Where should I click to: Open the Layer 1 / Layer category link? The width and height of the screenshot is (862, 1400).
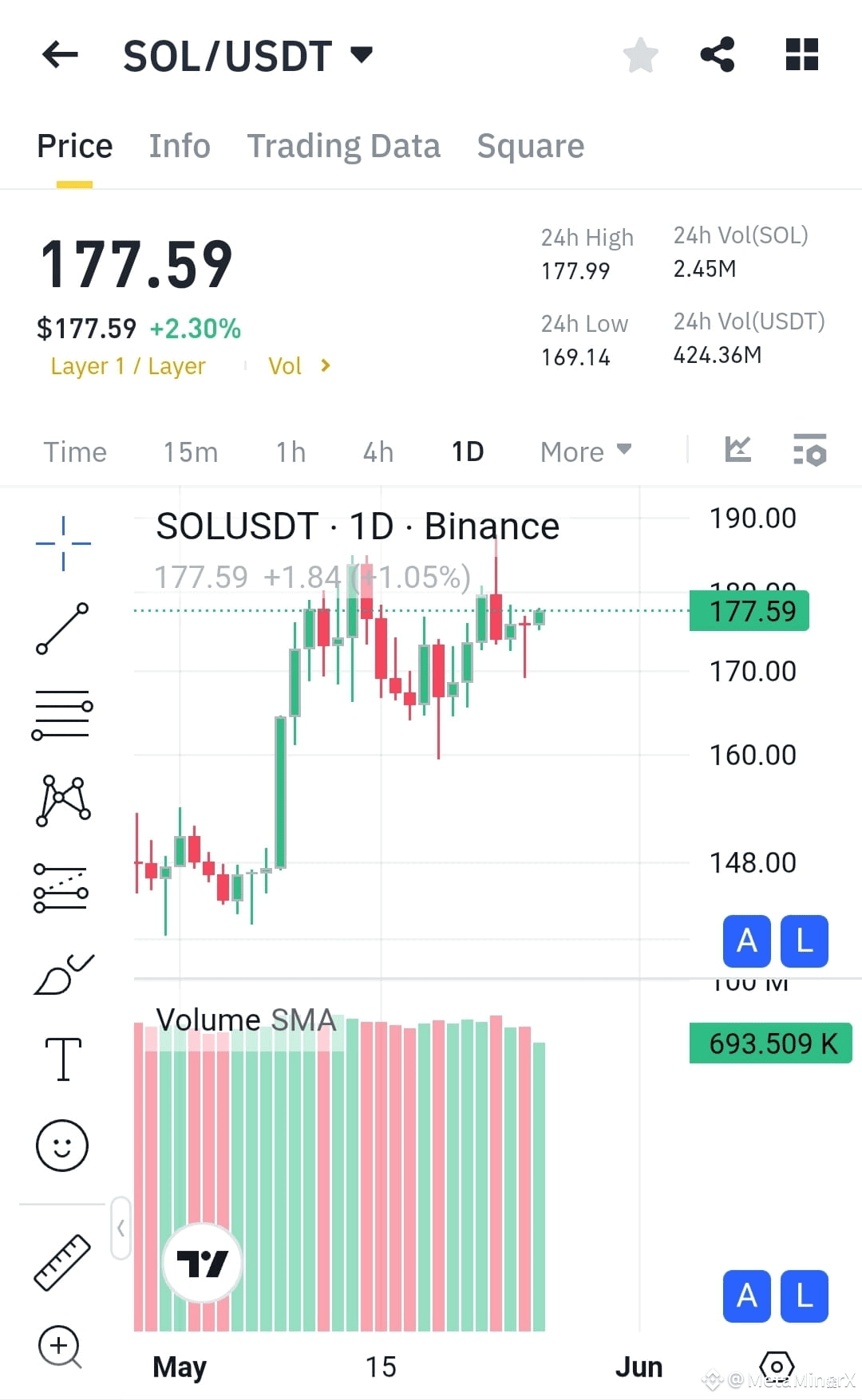pyautogui.click(x=128, y=366)
